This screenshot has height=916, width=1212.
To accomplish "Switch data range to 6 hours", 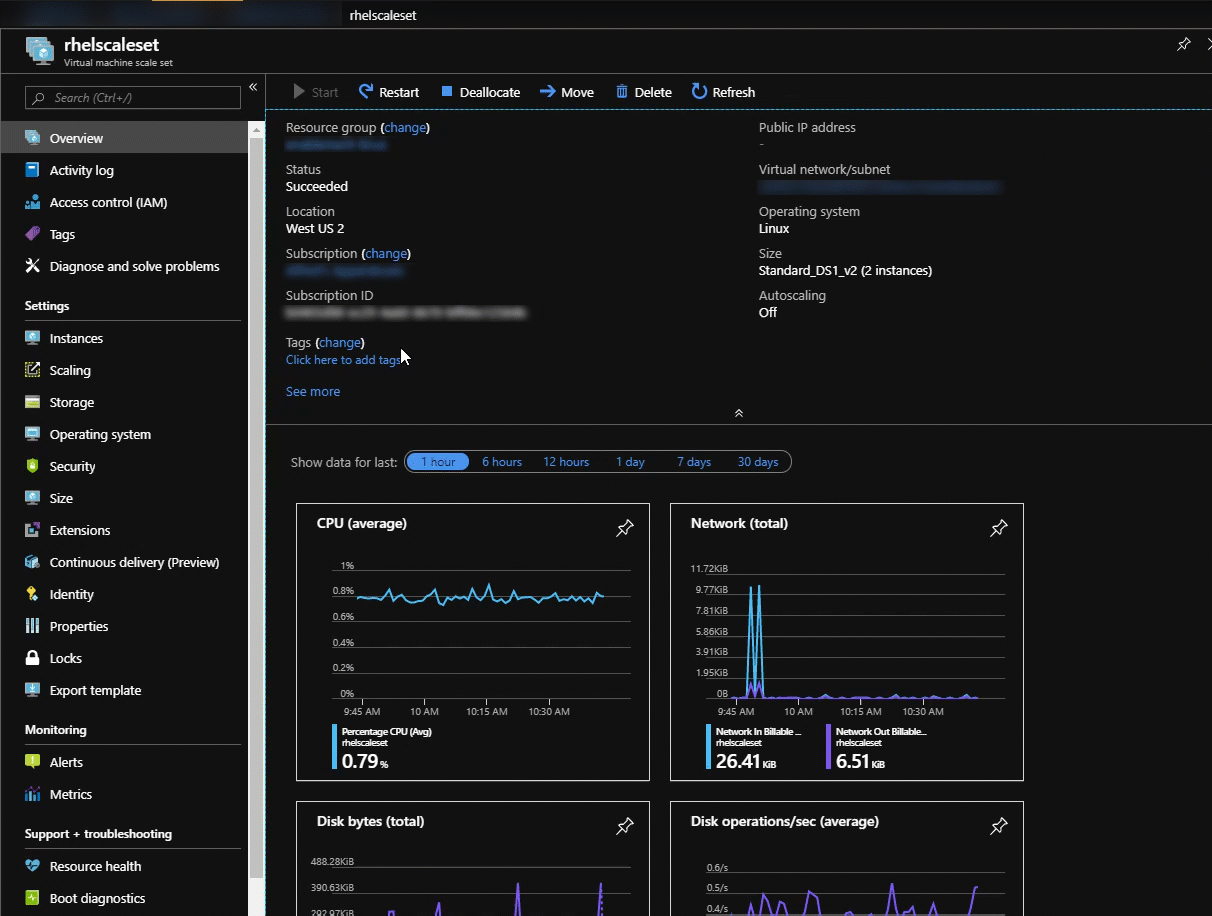I will point(502,462).
